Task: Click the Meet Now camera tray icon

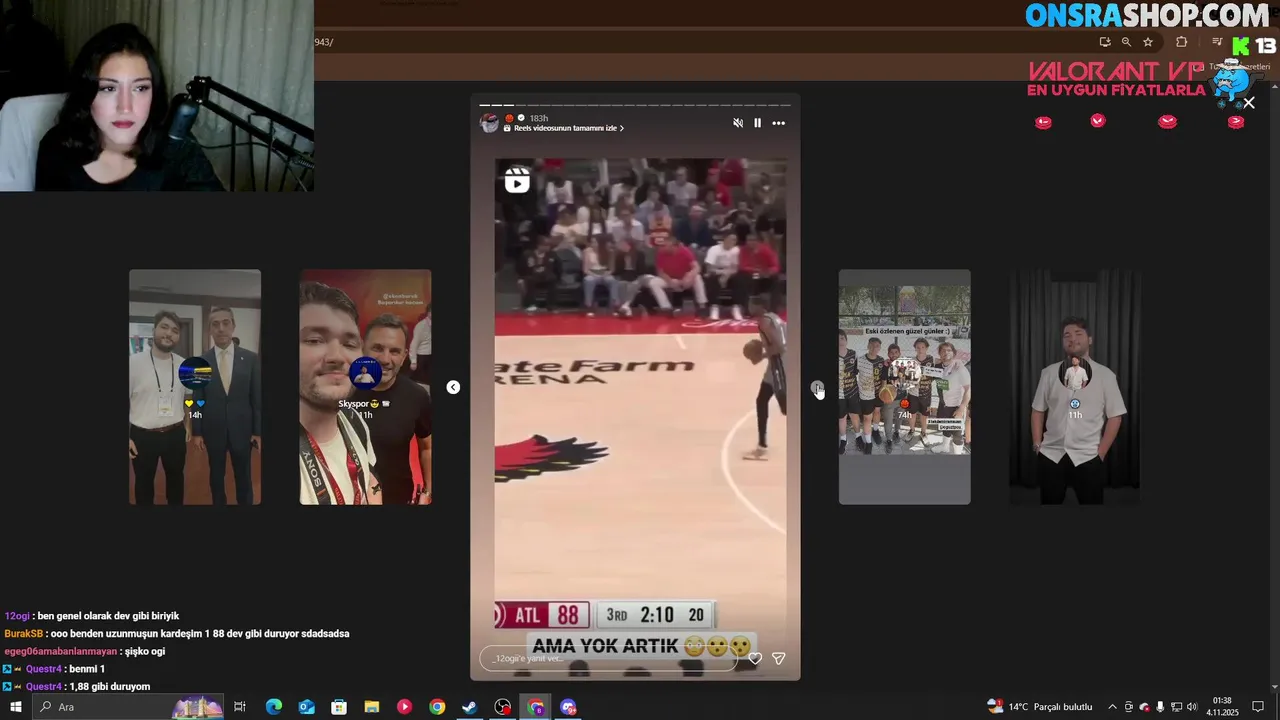Action: [x=1128, y=707]
